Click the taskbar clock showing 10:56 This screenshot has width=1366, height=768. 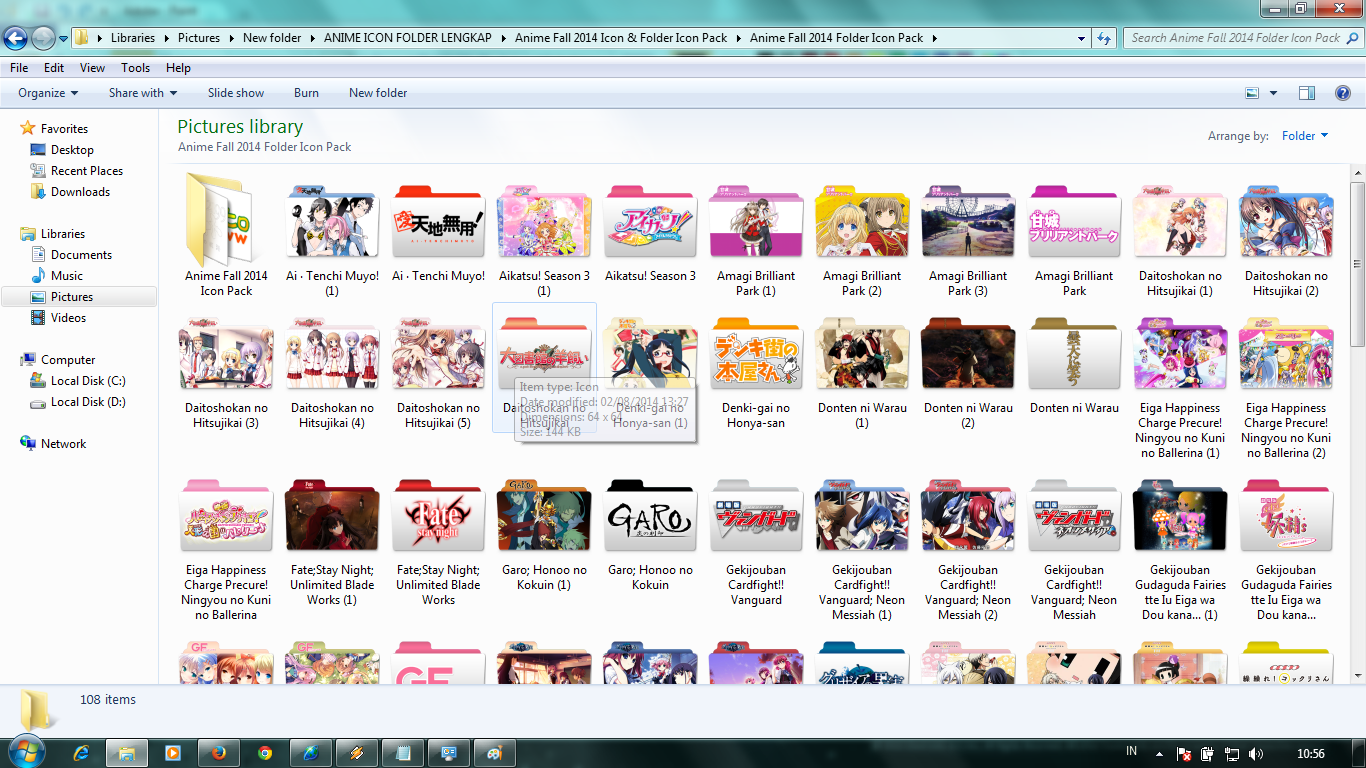coord(1310,753)
